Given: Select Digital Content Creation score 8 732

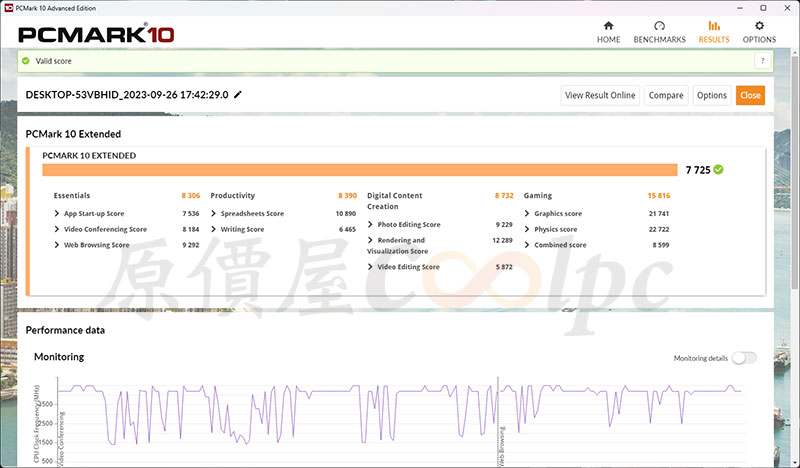Looking at the screenshot, I should 504,195.
